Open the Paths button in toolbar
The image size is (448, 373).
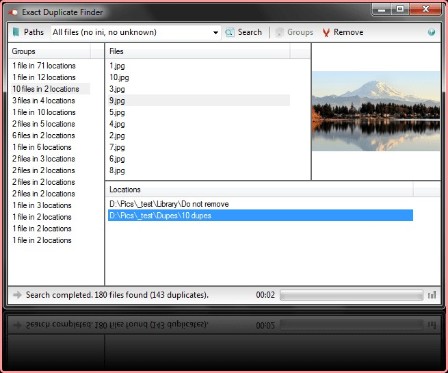click(x=28, y=32)
